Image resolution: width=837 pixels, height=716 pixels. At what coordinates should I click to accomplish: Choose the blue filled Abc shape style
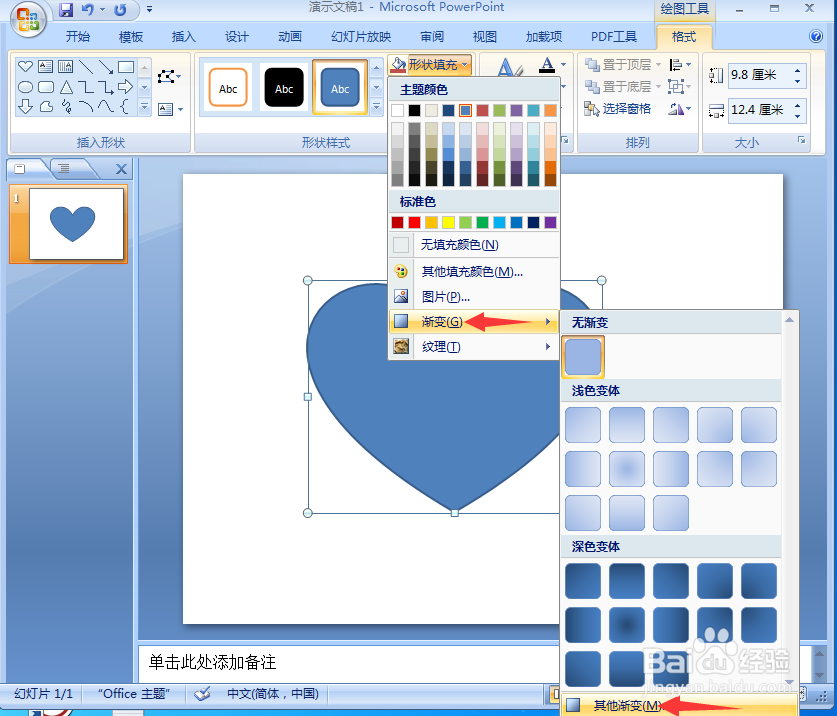click(340, 87)
